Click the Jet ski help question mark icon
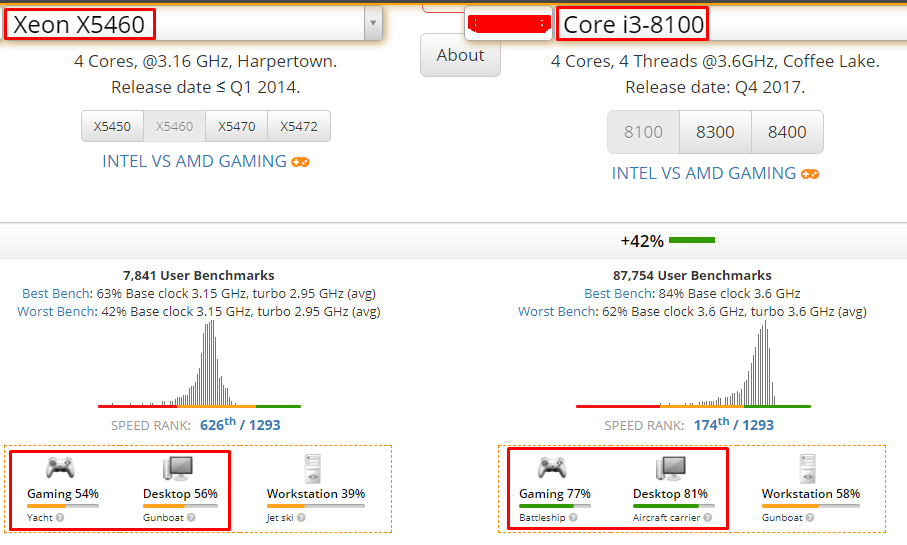Screen dimensions: 907x545 click(301, 518)
